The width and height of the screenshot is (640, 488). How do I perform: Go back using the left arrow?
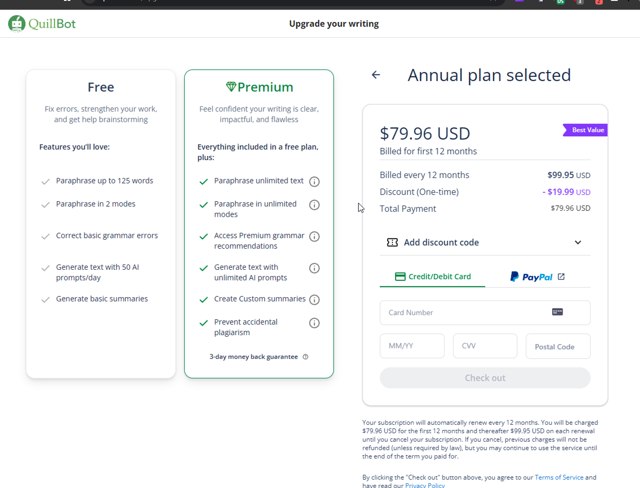(x=376, y=75)
